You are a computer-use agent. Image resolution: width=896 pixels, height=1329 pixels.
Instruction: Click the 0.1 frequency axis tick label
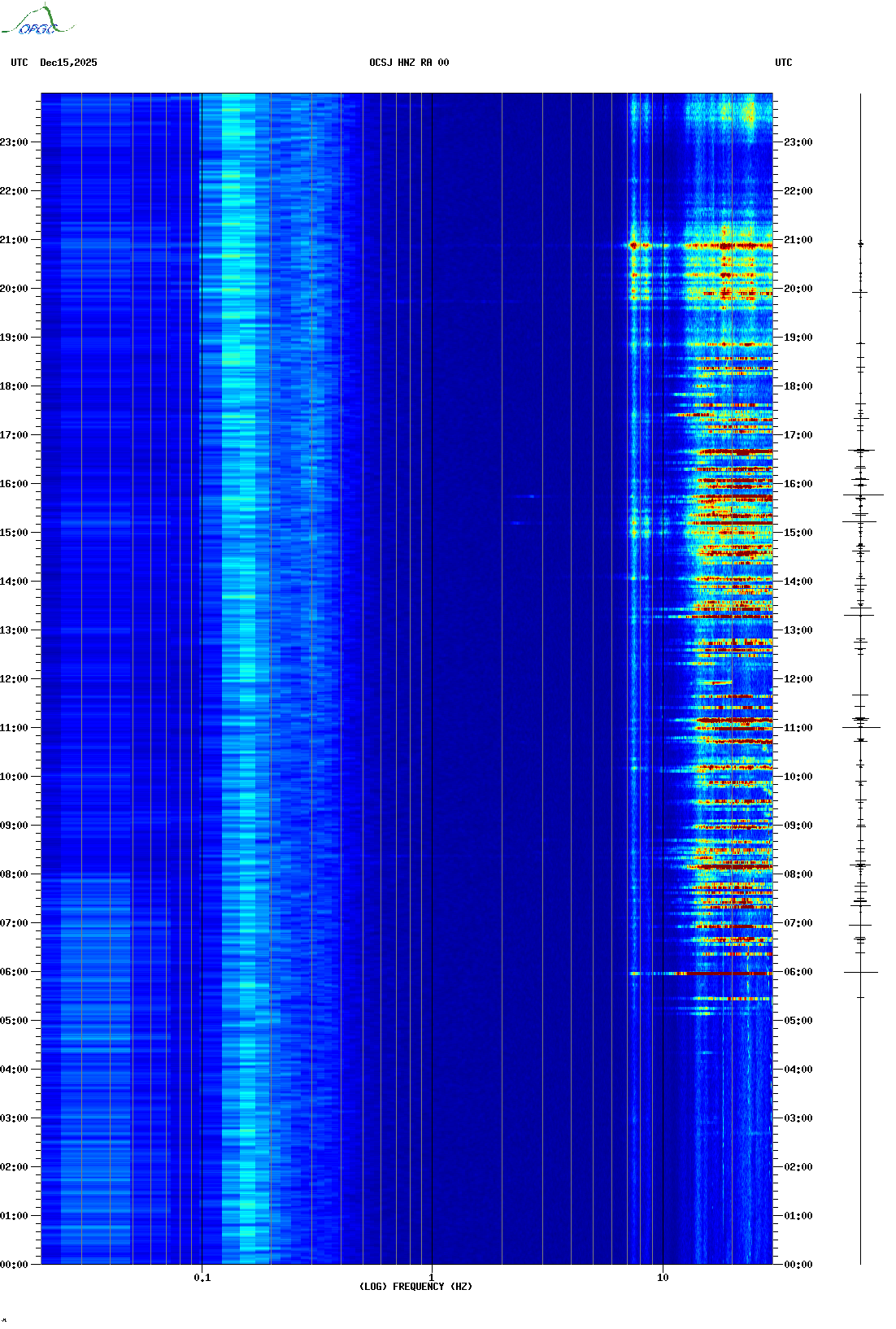(x=202, y=1277)
